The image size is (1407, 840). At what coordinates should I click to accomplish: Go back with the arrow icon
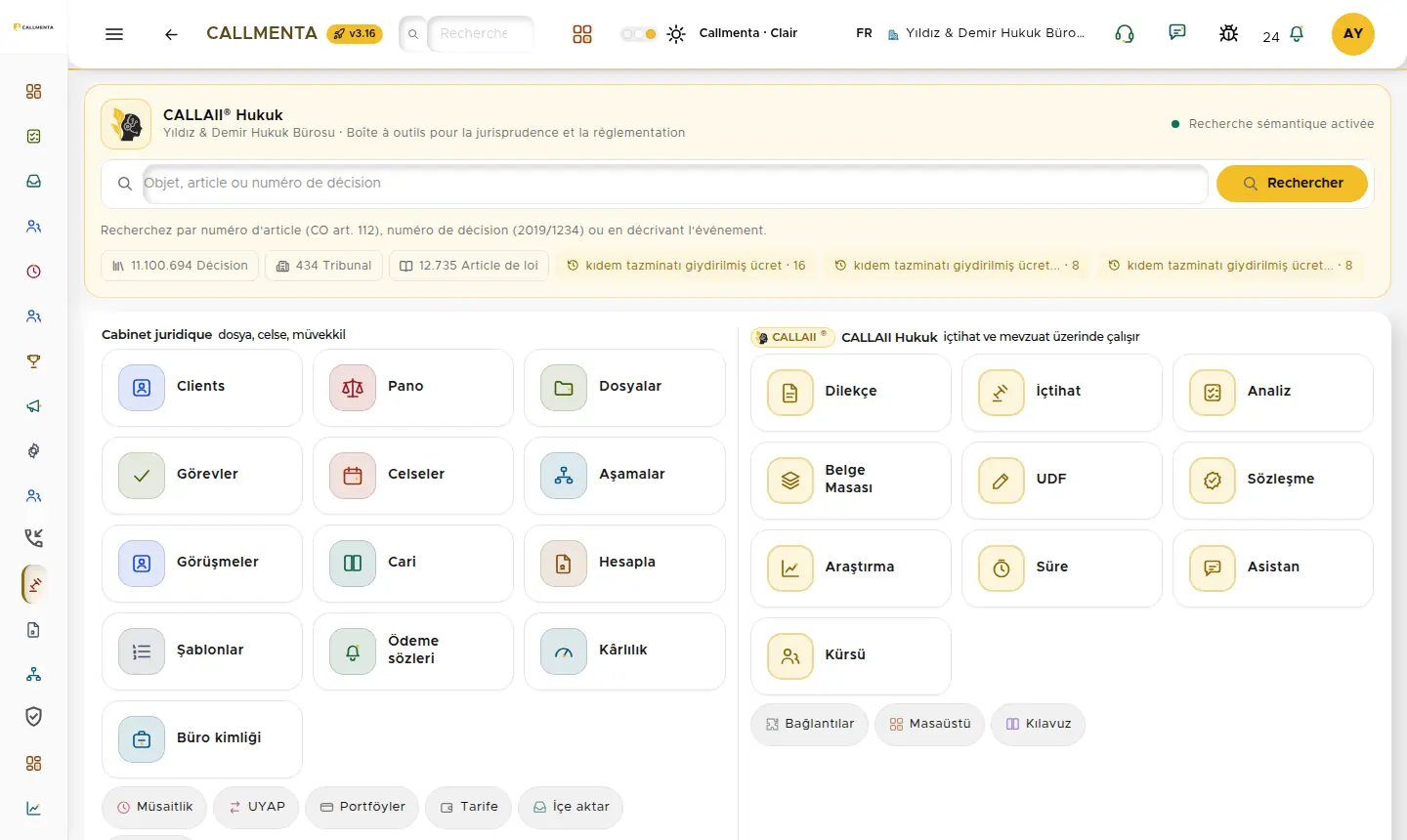pos(171,34)
